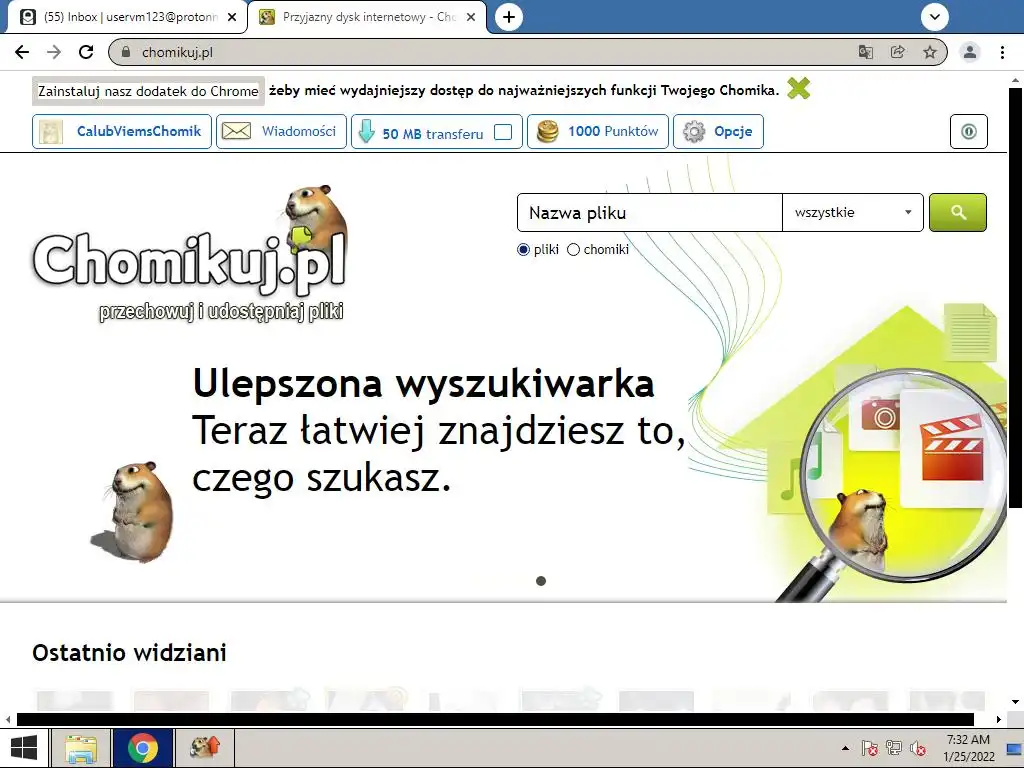This screenshot has height=768, width=1024.
Task: Switch to the Inbox protonmail tab
Action: click(127, 18)
